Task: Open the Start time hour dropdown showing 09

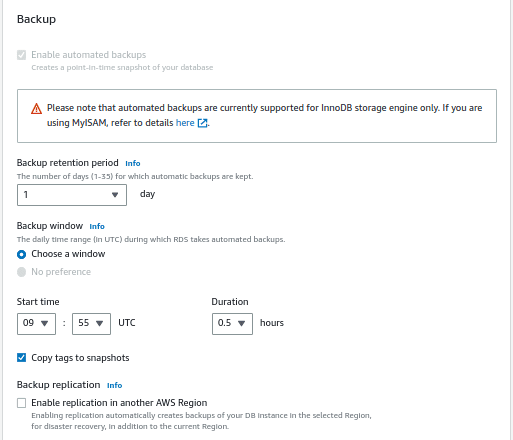Action: (36, 324)
